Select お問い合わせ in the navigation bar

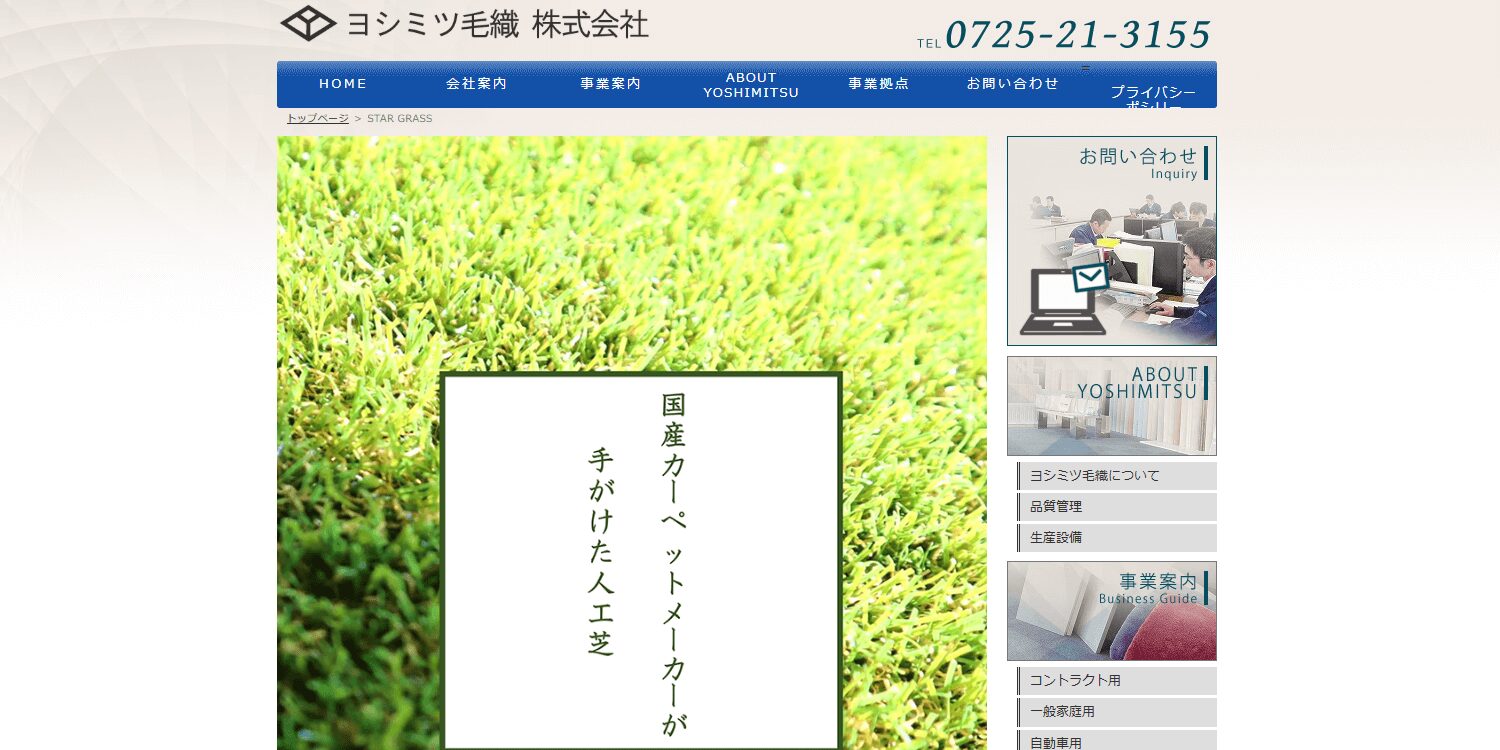tap(1012, 83)
